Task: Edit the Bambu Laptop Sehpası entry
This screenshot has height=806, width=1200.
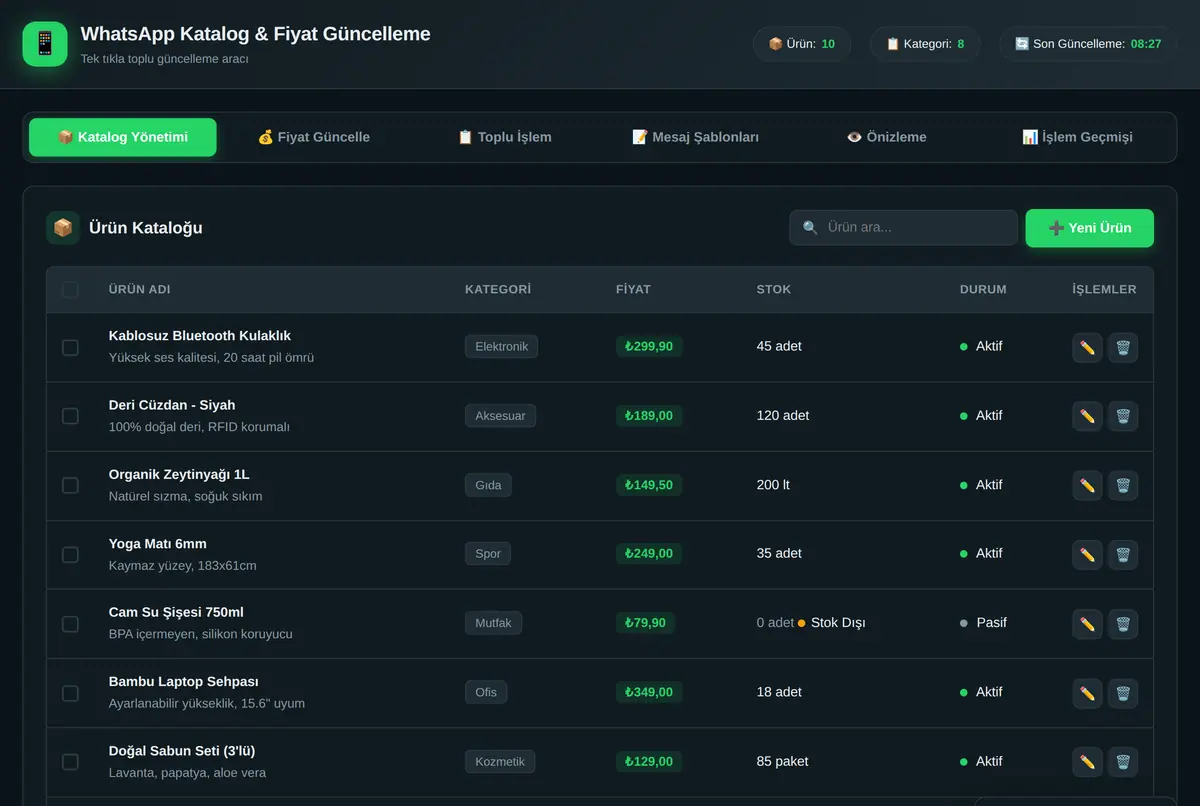Action: [x=1087, y=693]
